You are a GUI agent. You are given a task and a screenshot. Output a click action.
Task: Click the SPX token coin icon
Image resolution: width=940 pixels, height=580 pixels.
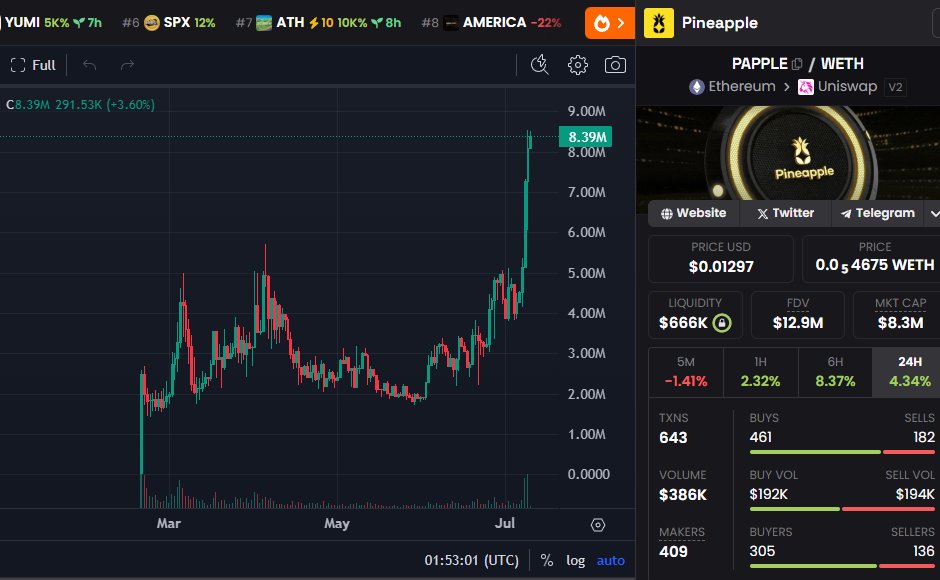152,23
